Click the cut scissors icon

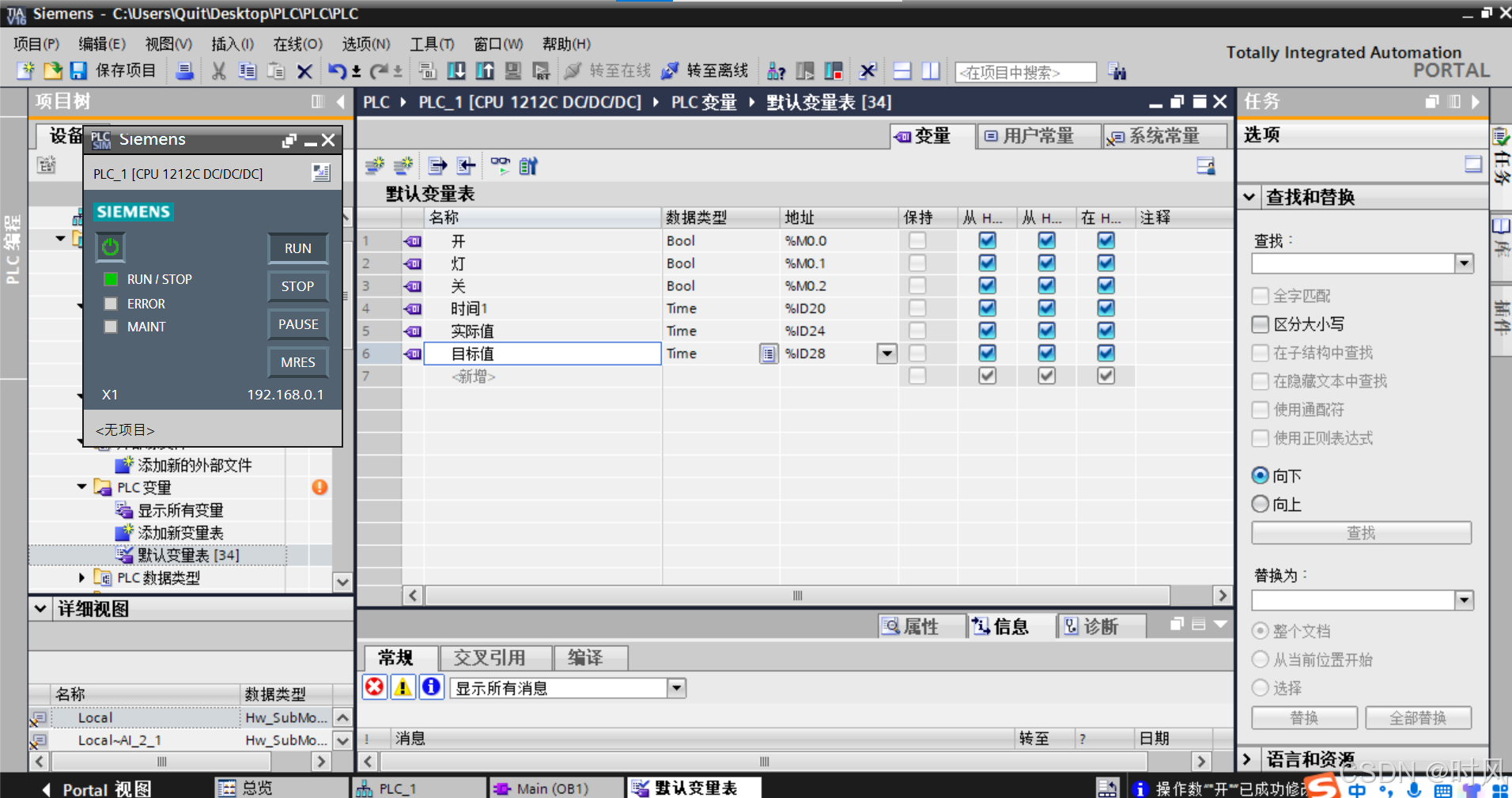[x=219, y=71]
